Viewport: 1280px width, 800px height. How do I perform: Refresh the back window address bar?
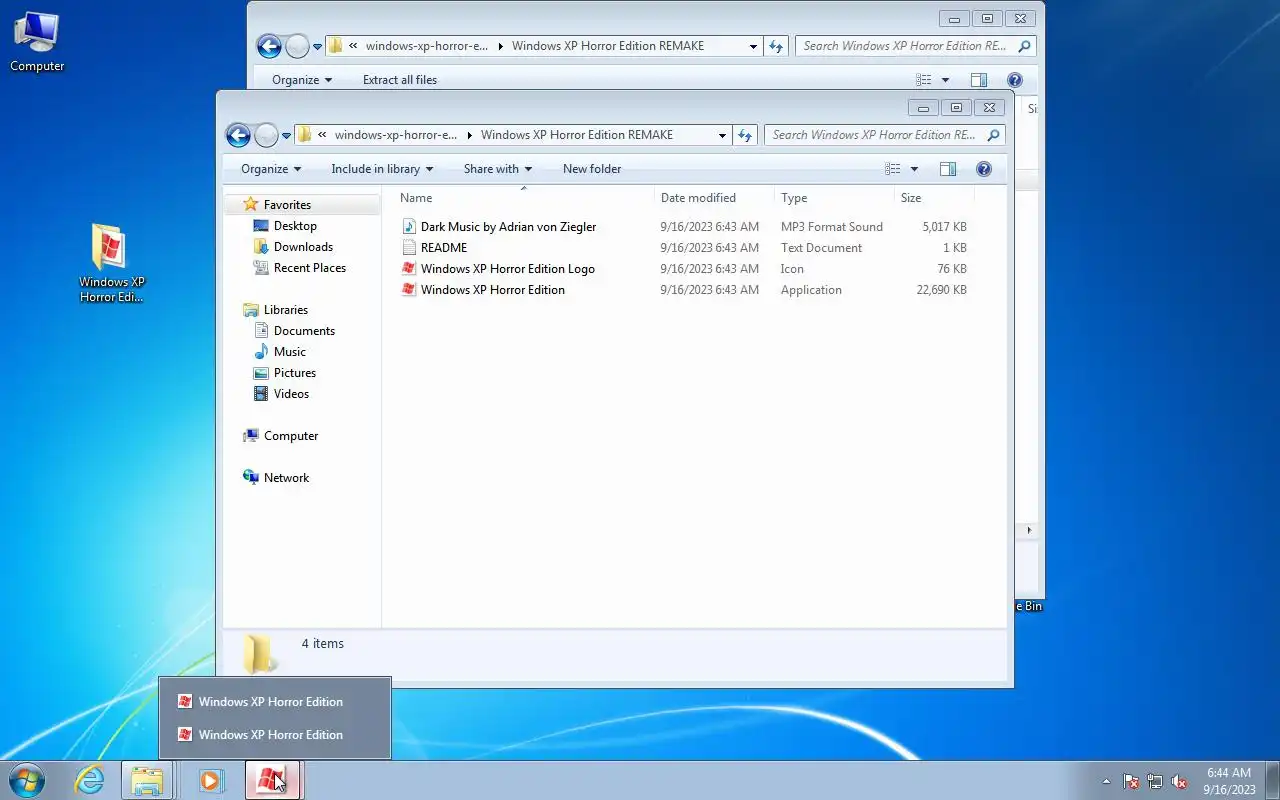[x=776, y=46]
